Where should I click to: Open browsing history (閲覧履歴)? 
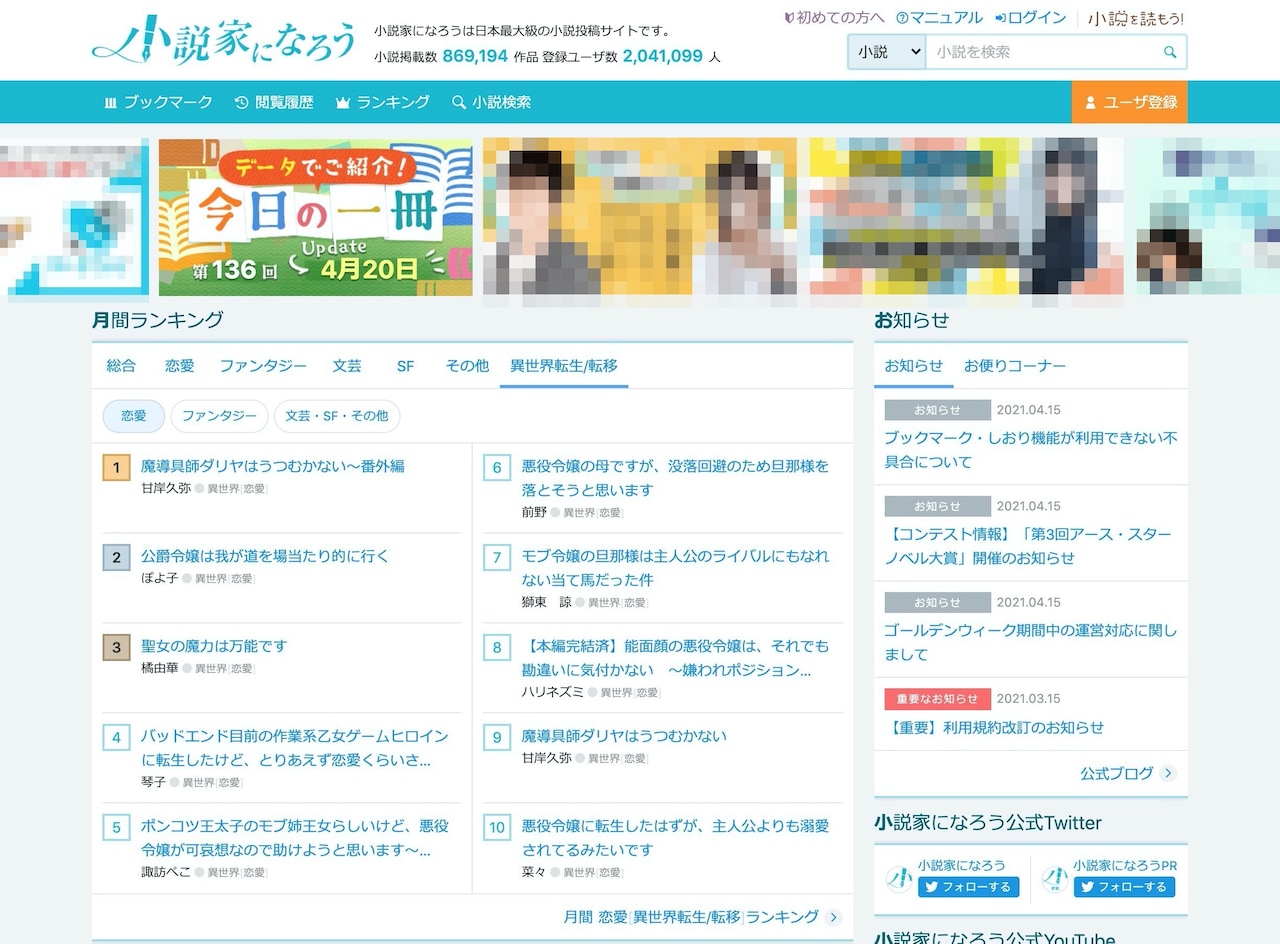tap(274, 102)
